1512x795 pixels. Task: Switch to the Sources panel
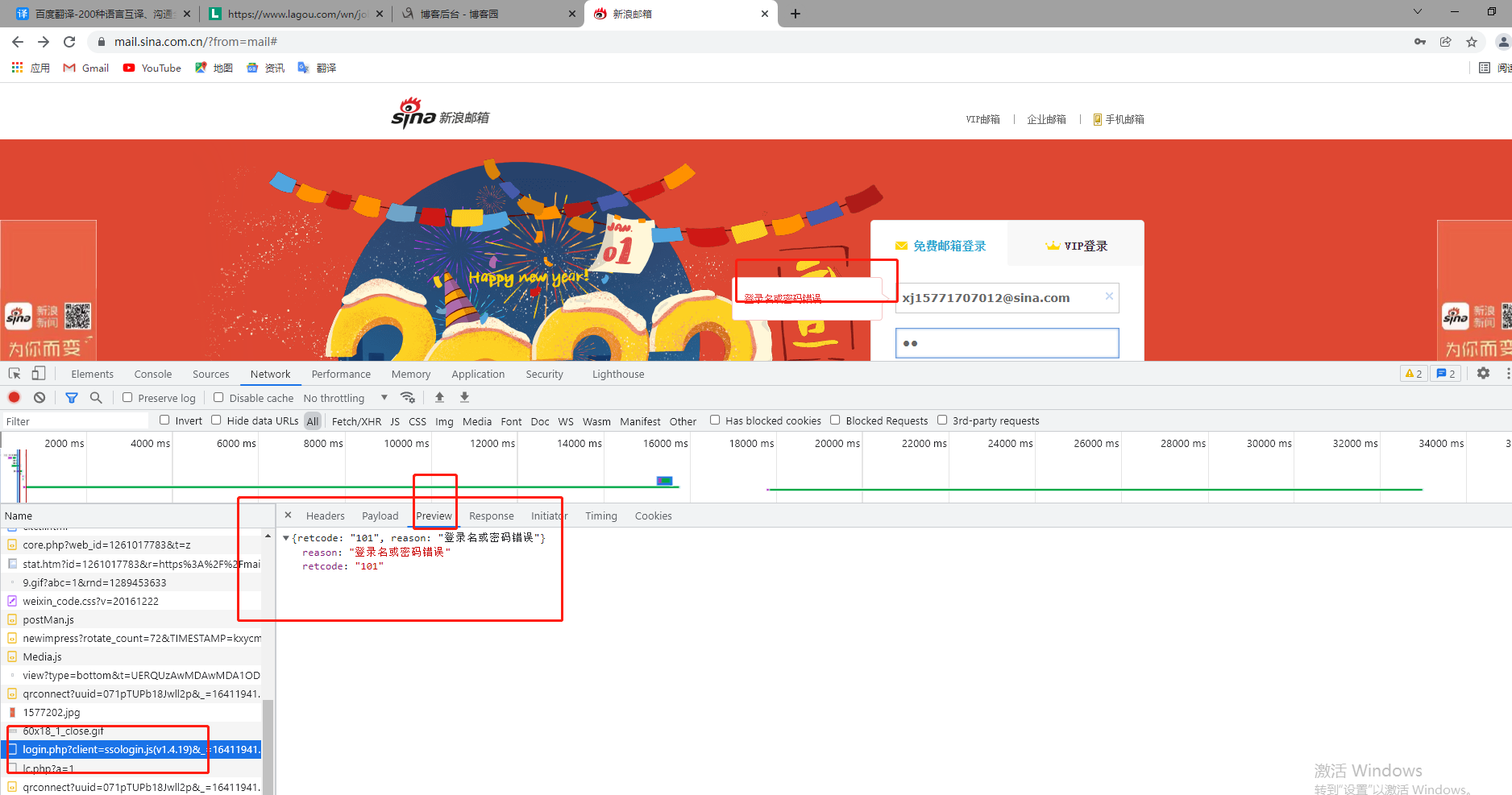pyautogui.click(x=211, y=374)
